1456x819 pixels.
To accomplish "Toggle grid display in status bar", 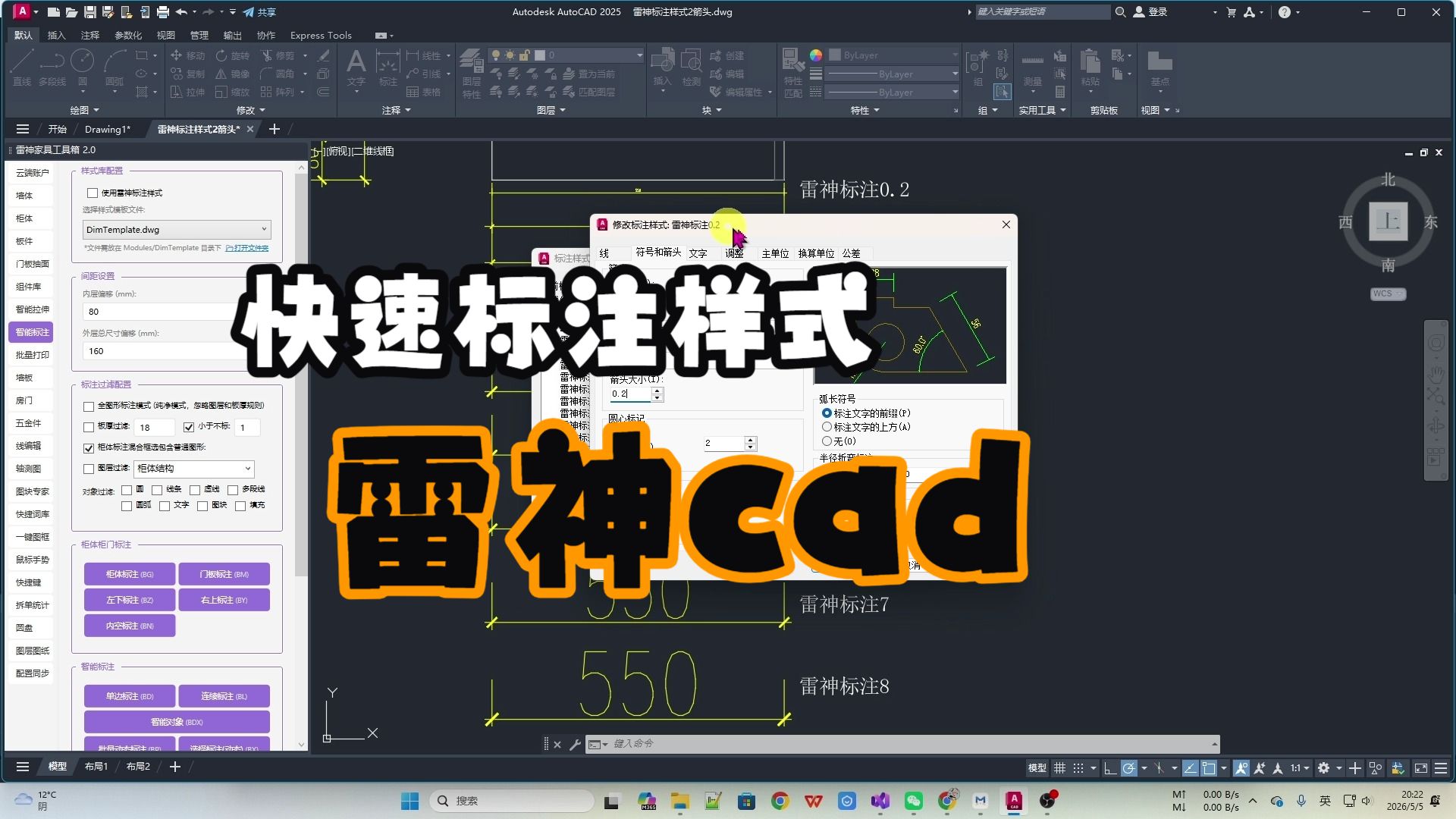I will (x=1059, y=768).
